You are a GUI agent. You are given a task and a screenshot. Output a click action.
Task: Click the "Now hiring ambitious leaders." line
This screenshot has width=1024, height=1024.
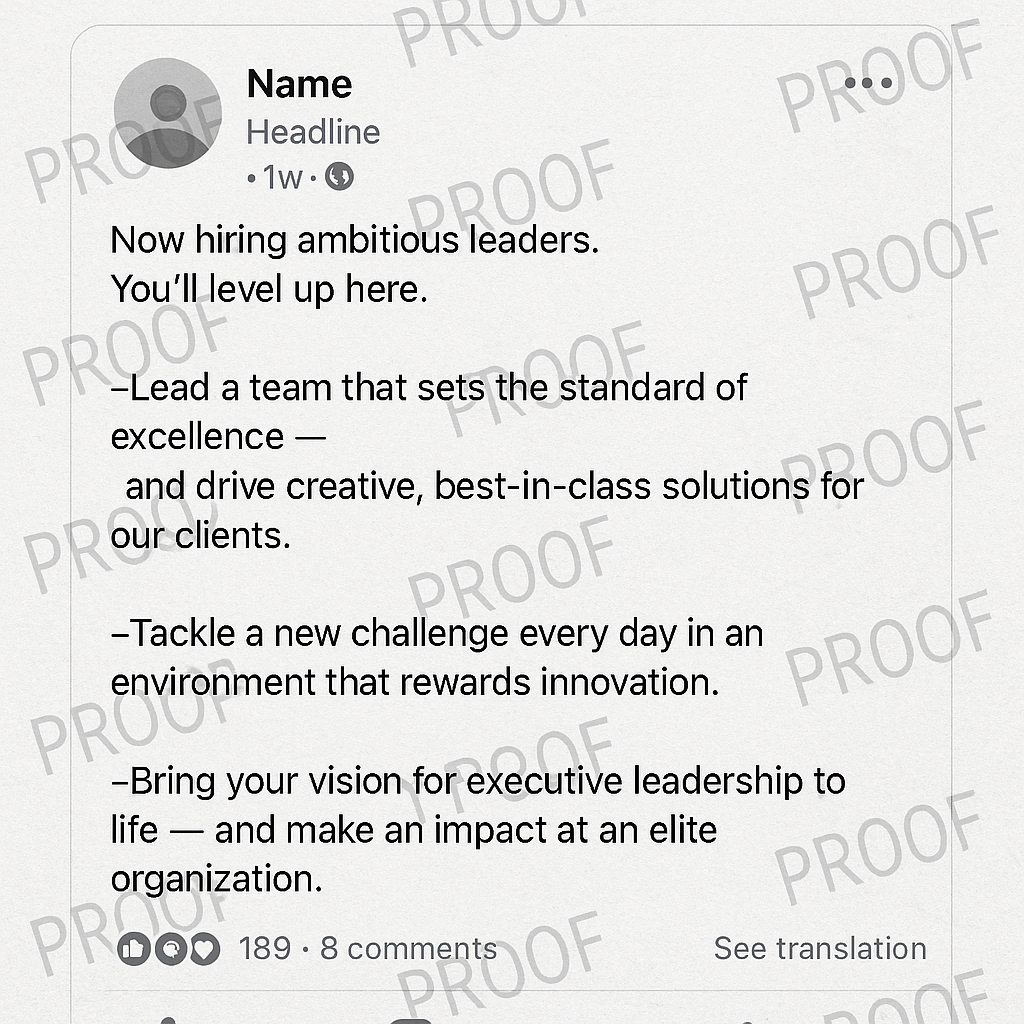[355, 240]
